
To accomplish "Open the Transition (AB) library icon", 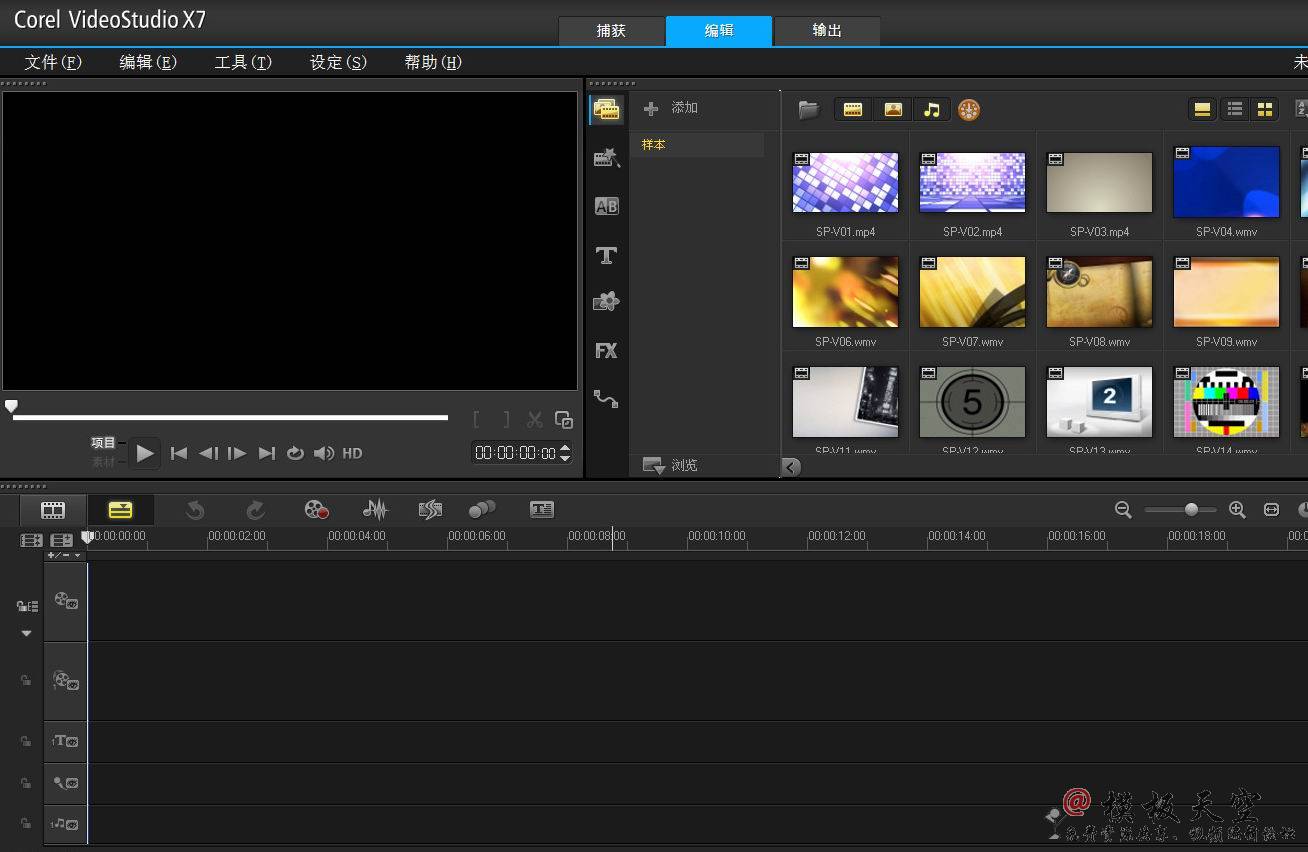I will coord(607,206).
